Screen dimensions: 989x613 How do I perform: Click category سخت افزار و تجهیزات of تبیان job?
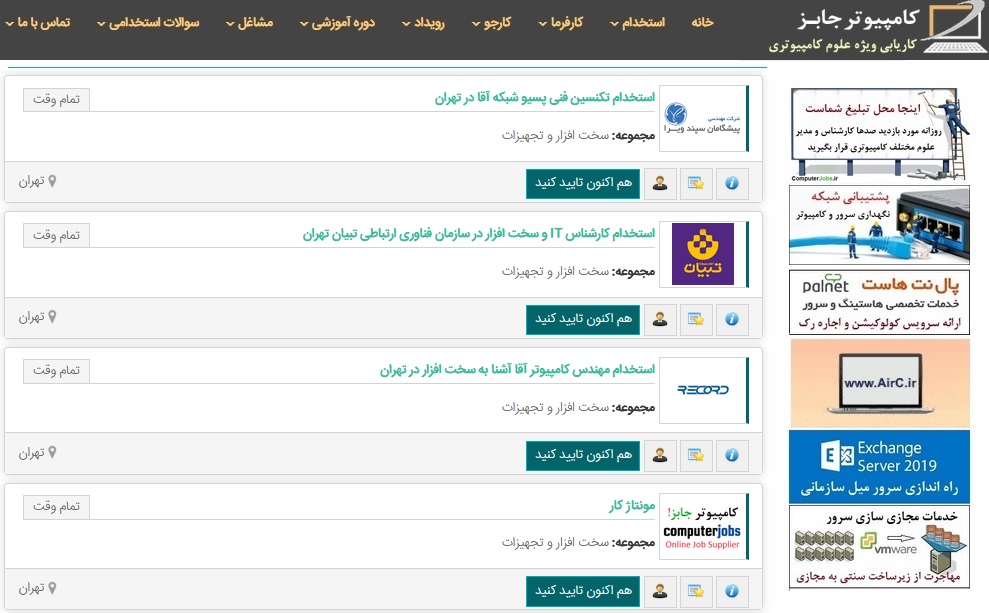coord(556,271)
